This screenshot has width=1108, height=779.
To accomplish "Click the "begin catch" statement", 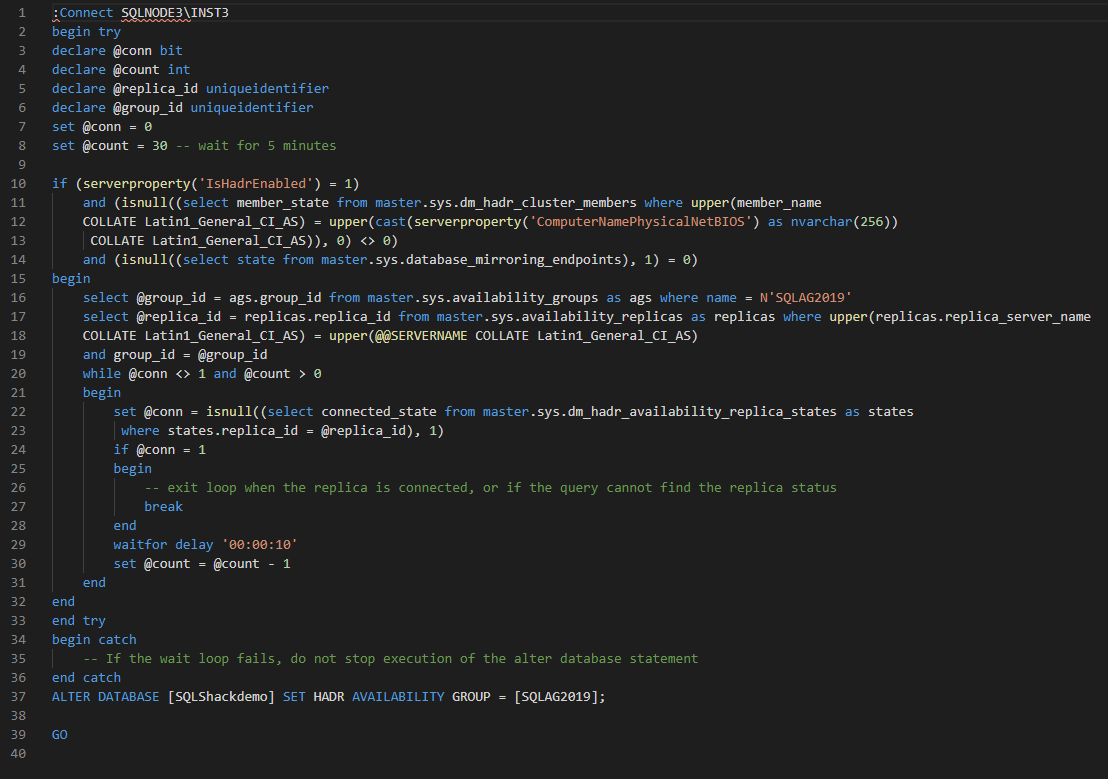I will pos(94,639).
